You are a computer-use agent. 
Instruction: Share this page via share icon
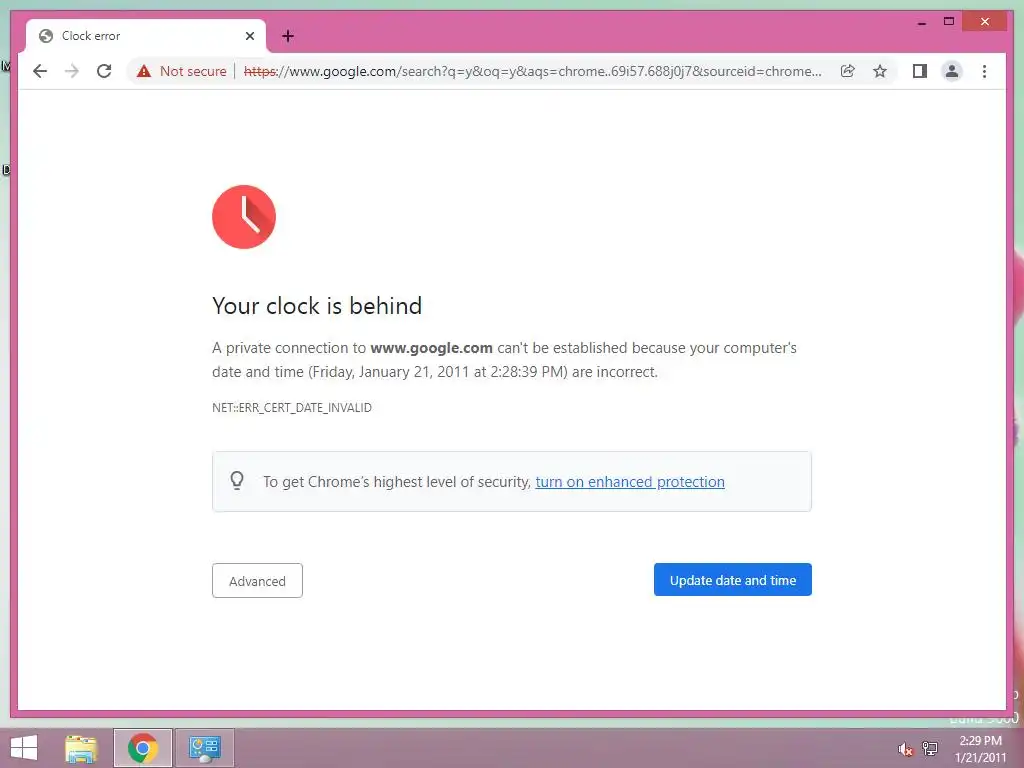pos(848,71)
